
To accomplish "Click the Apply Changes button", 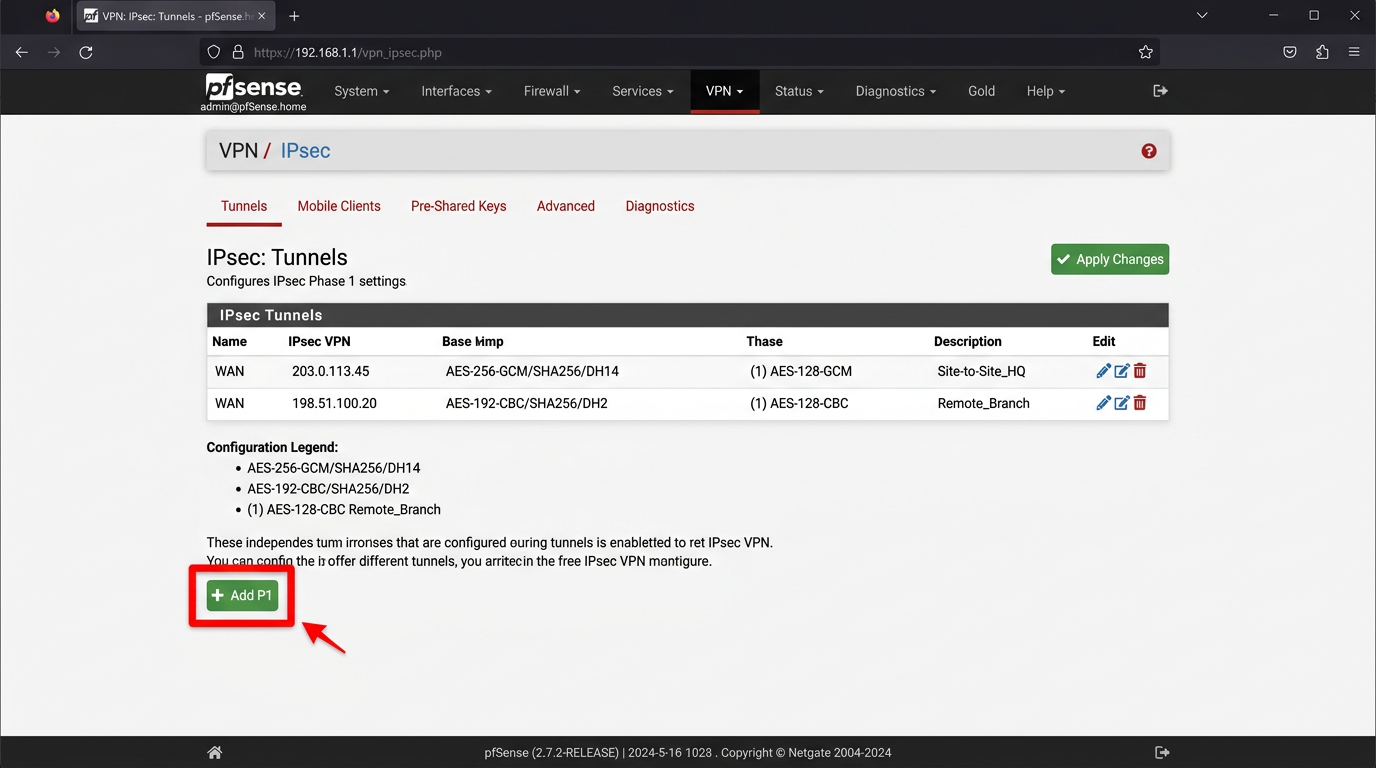I will pos(1109,259).
